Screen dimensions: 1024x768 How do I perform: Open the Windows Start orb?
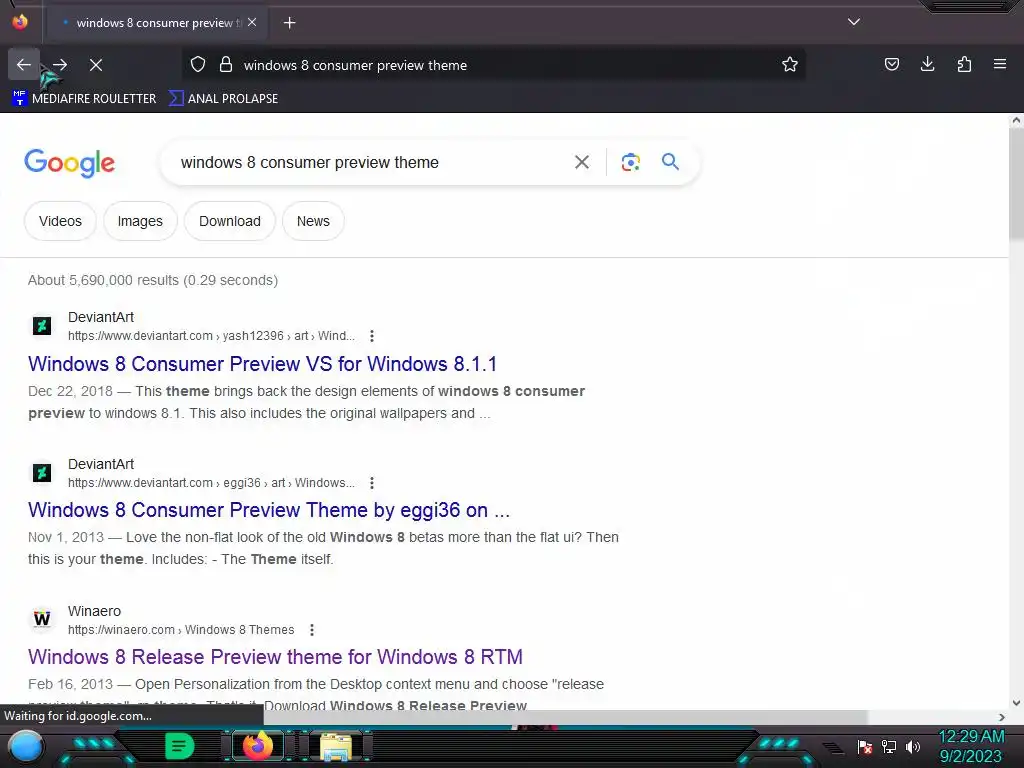coord(25,746)
